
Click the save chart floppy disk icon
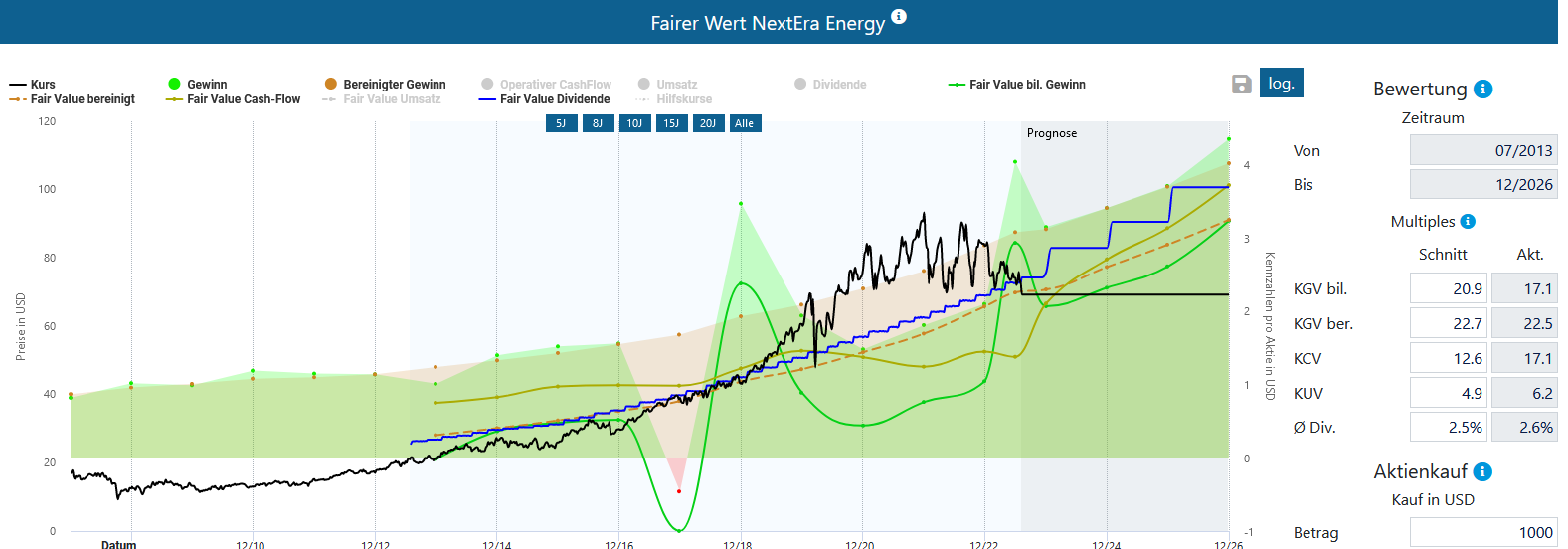pos(1241,84)
